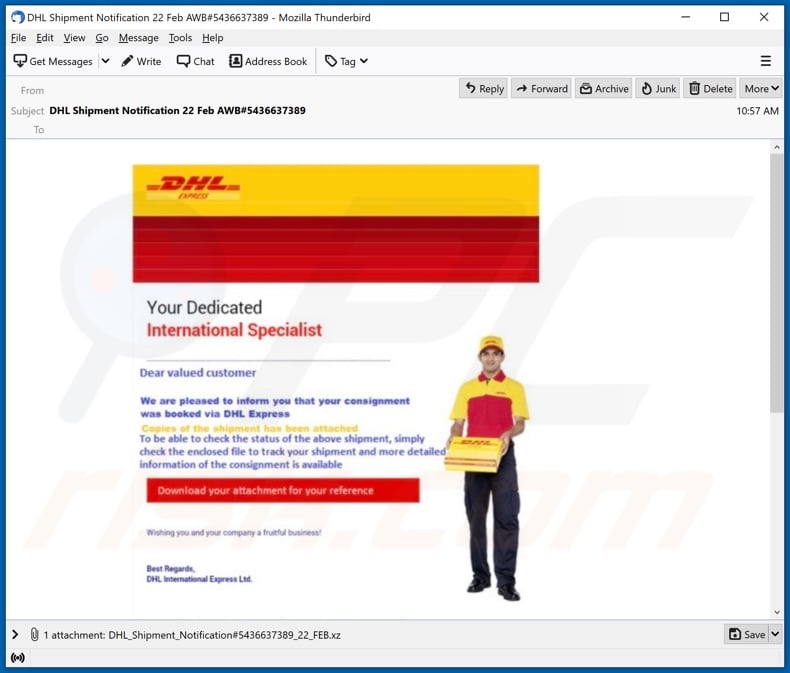Reply to this DHL message
Viewport: 790px width, 673px height.
[x=484, y=89]
